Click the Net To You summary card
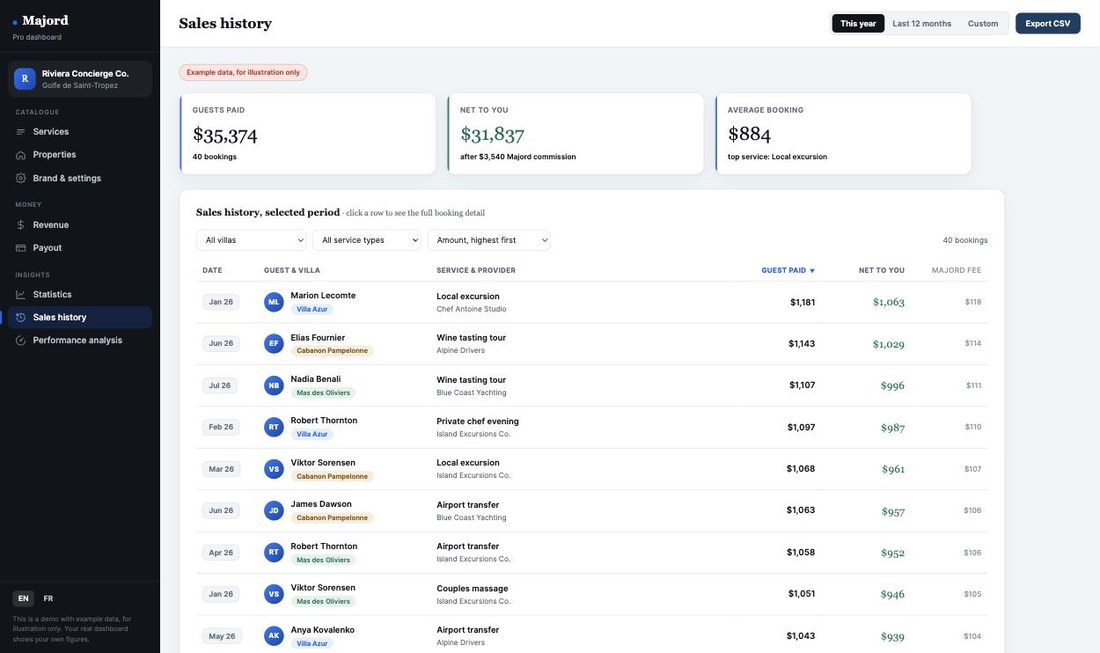This screenshot has width=1100, height=653. 576,134
